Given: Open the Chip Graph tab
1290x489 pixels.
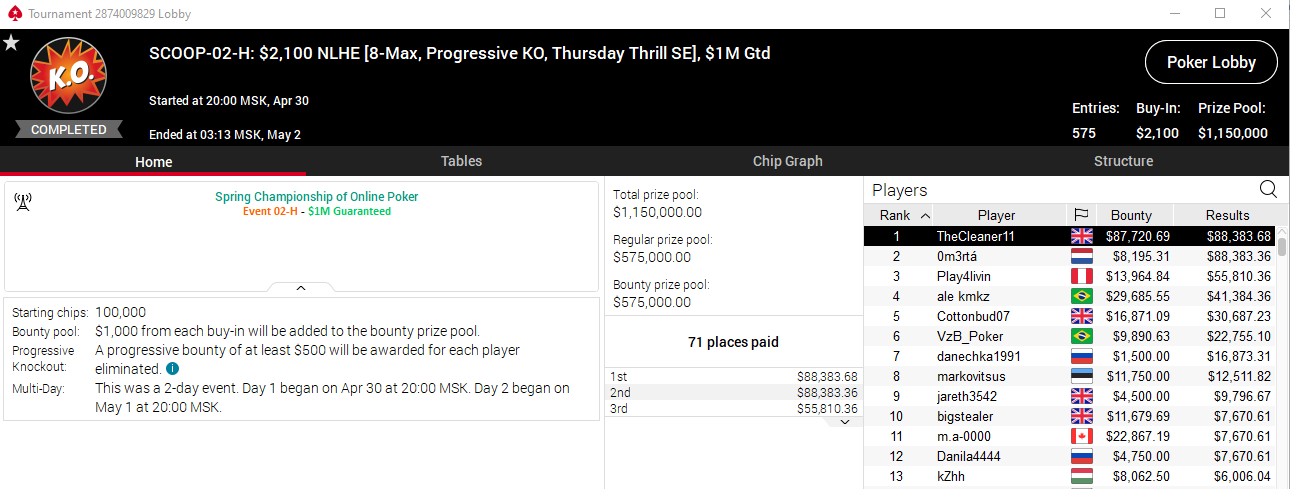Looking at the screenshot, I should coord(787,161).
